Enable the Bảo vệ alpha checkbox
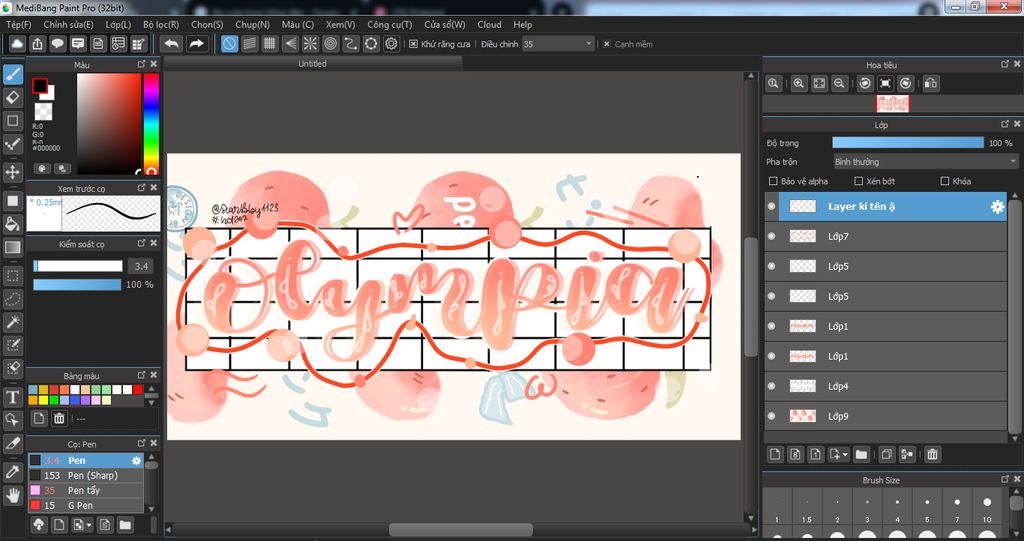Screen dimensions: 1024x541 pos(773,181)
